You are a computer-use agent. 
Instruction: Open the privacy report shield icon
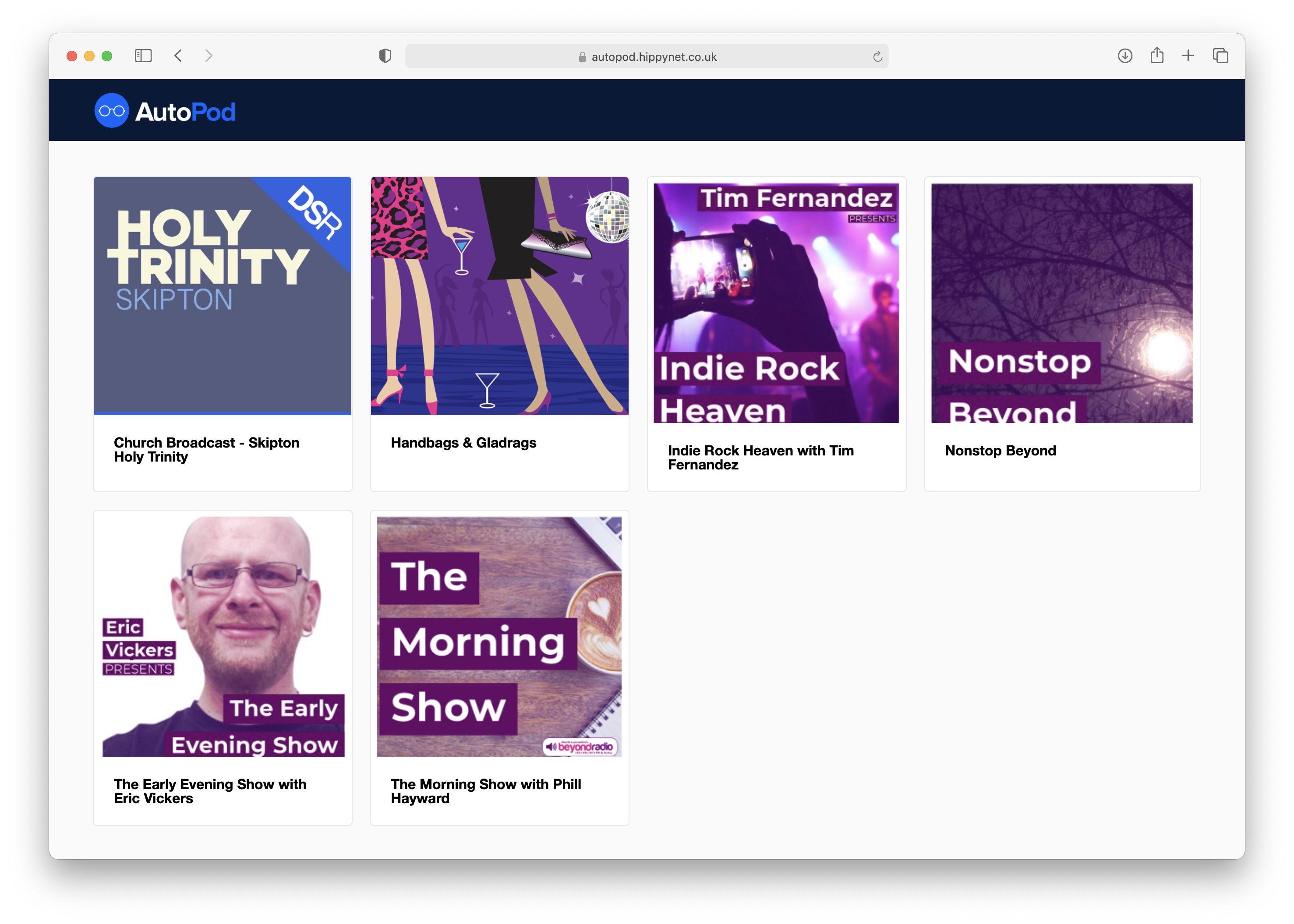tap(385, 56)
